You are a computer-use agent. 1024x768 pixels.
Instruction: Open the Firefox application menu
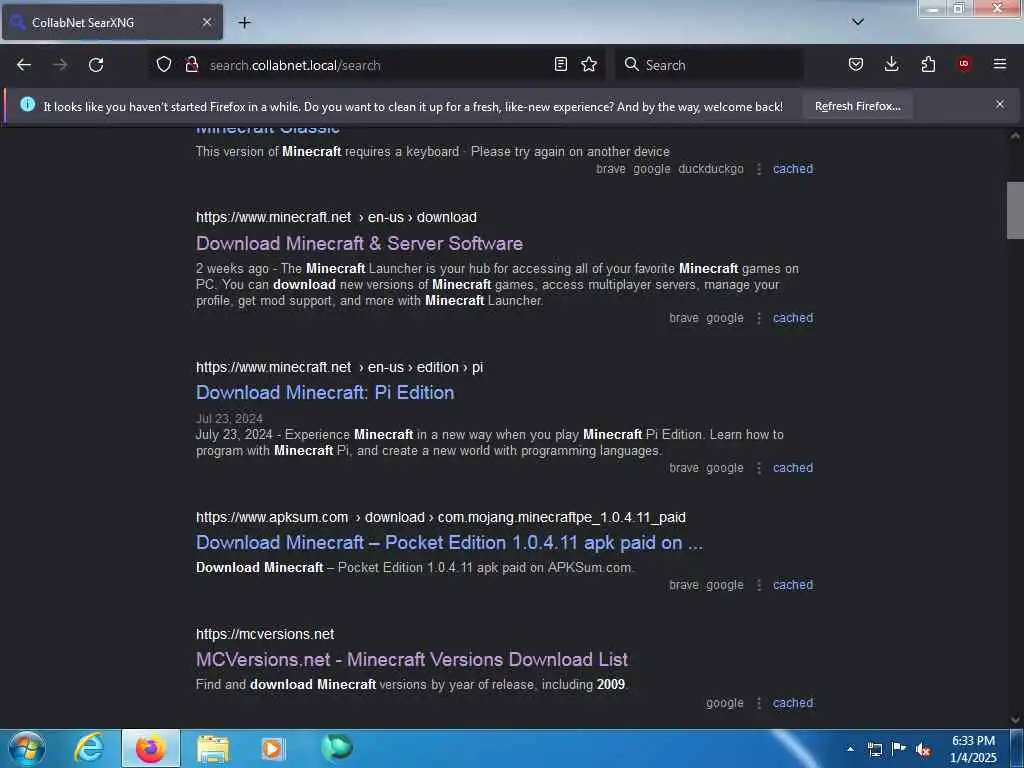tap(1000, 64)
